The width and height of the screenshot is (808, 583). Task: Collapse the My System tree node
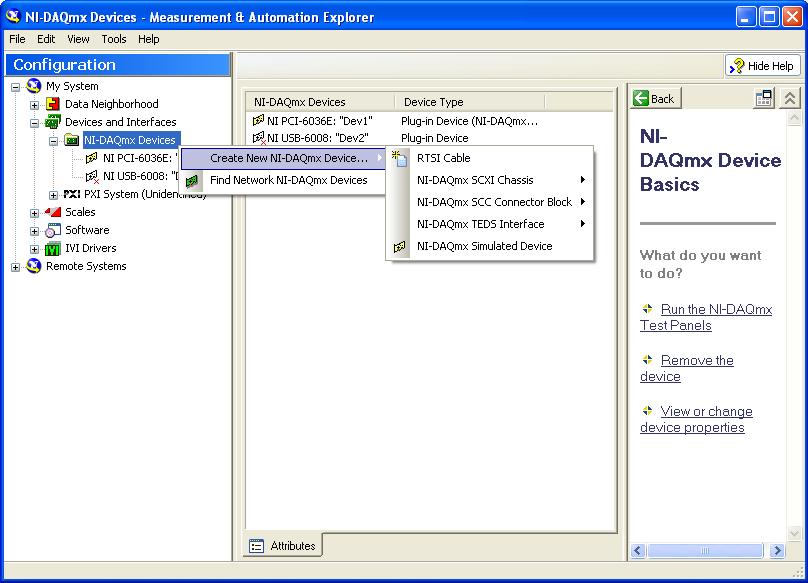point(15,87)
